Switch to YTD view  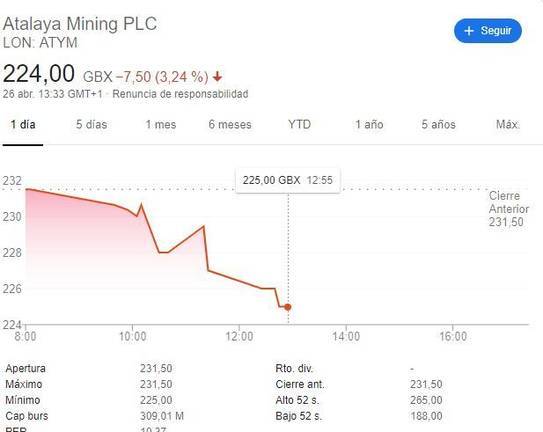[300, 124]
